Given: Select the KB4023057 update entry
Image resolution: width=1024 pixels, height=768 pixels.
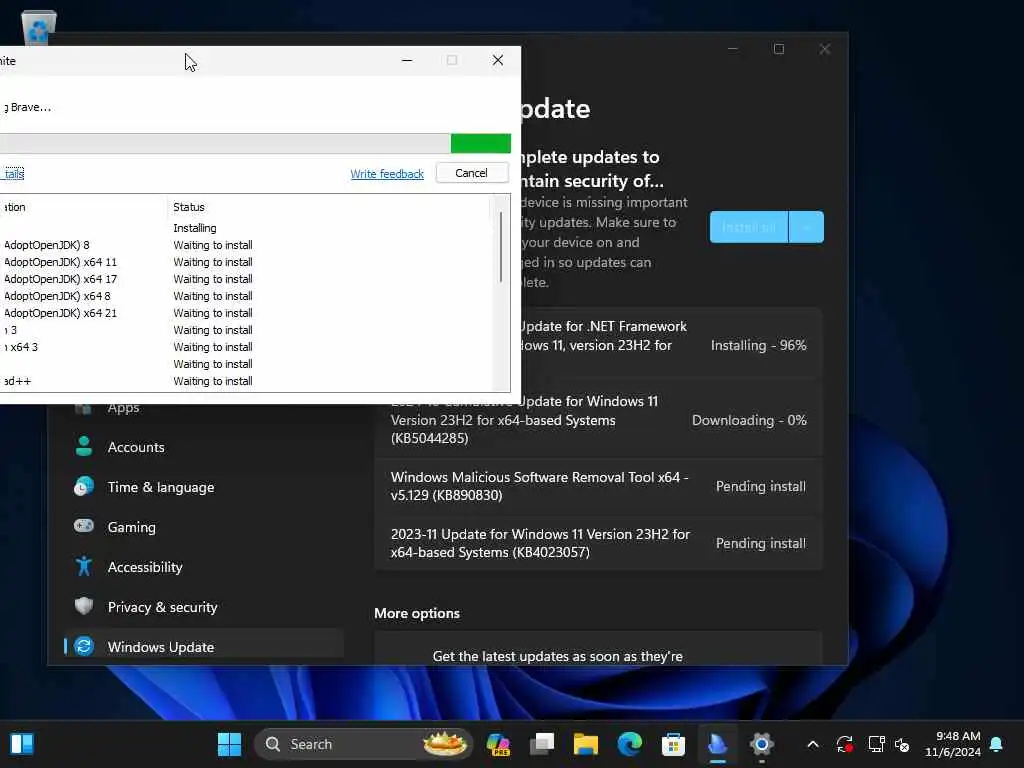Looking at the screenshot, I should [x=598, y=543].
